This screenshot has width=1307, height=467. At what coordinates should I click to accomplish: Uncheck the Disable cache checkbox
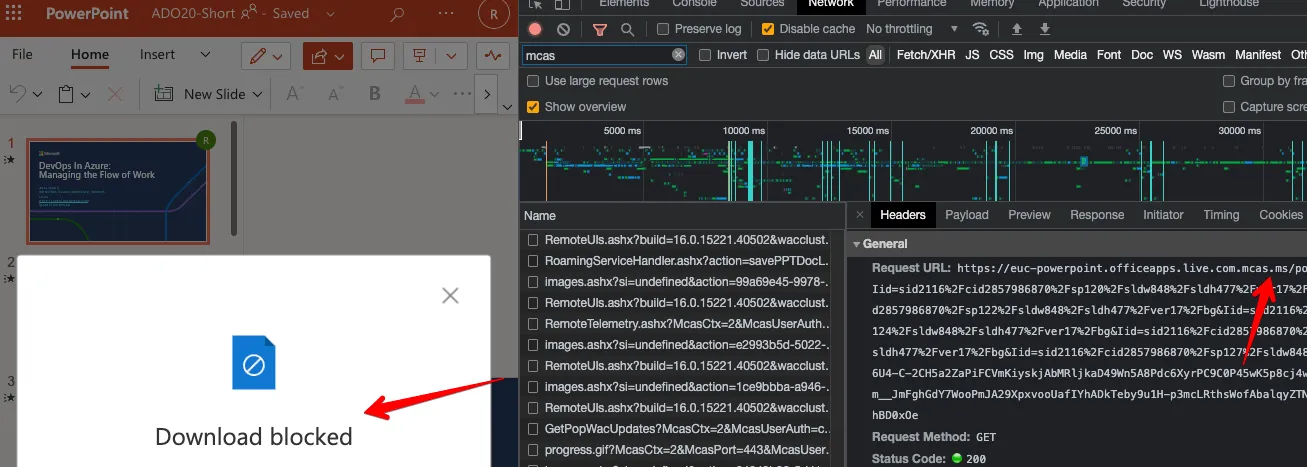(x=768, y=30)
